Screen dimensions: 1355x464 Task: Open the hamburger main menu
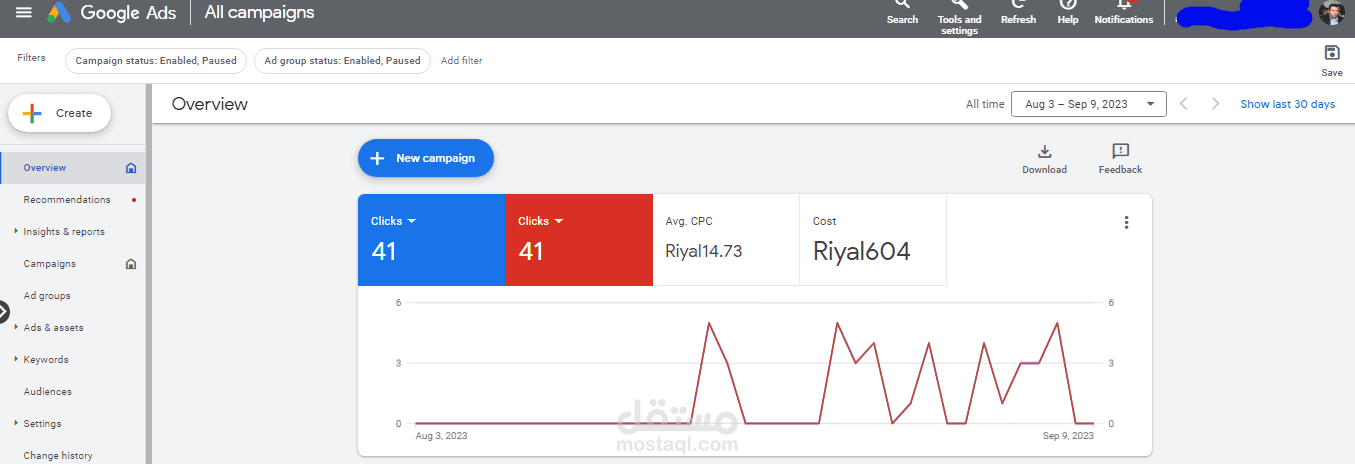pos(24,12)
